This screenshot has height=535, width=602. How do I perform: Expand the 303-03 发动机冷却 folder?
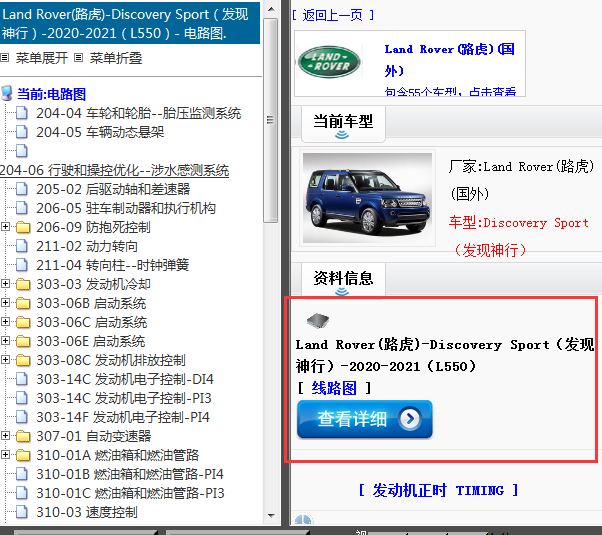point(5,283)
